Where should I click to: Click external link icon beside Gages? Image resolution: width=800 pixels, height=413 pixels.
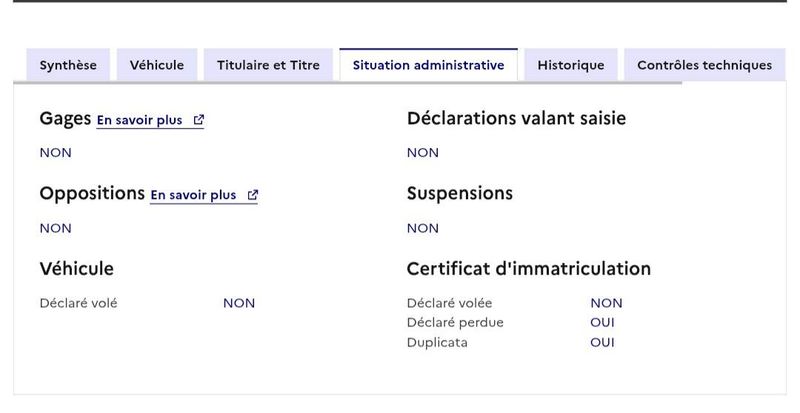pos(198,120)
